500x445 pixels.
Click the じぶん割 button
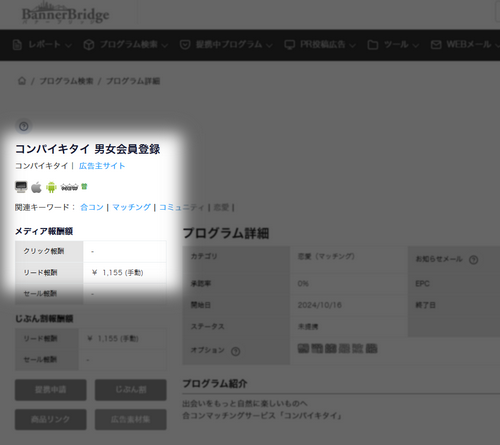coord(131,390)
